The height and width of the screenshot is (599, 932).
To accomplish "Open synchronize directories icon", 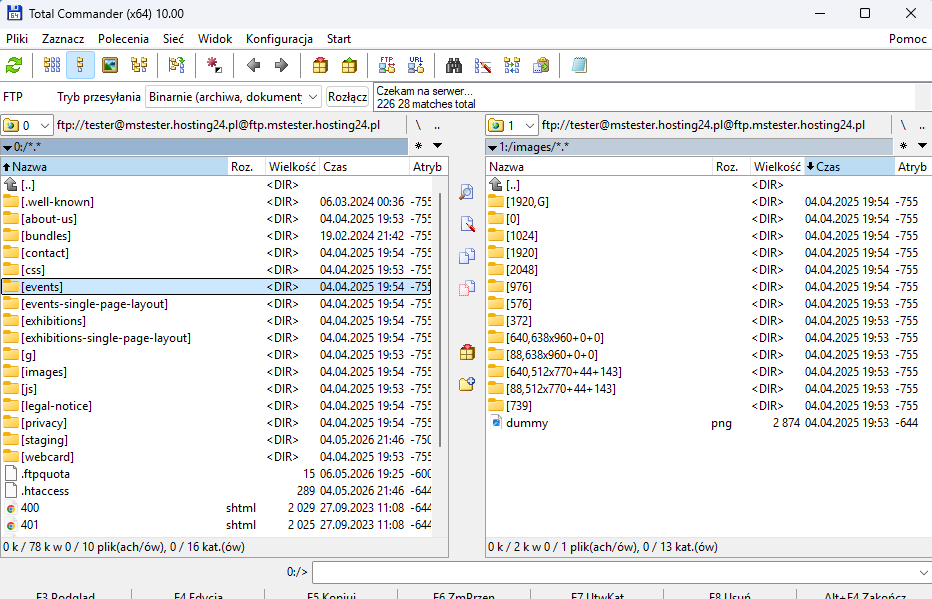I will click(512, 65).
